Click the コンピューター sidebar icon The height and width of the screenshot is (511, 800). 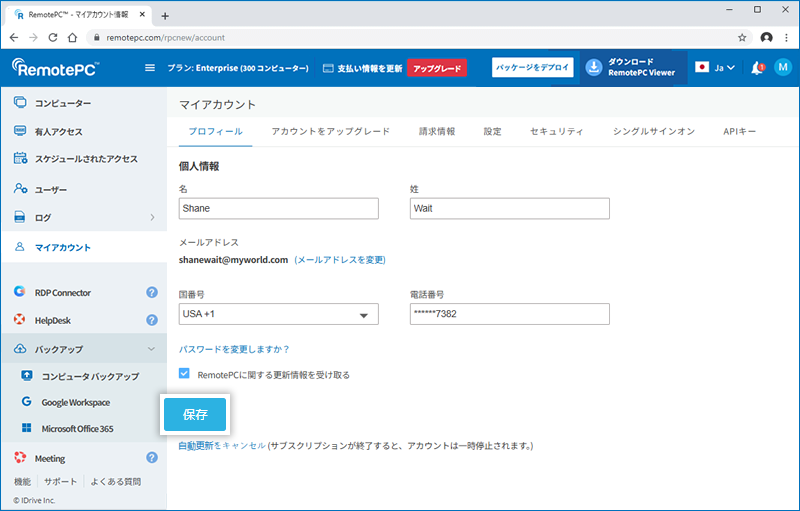[20, 103]
